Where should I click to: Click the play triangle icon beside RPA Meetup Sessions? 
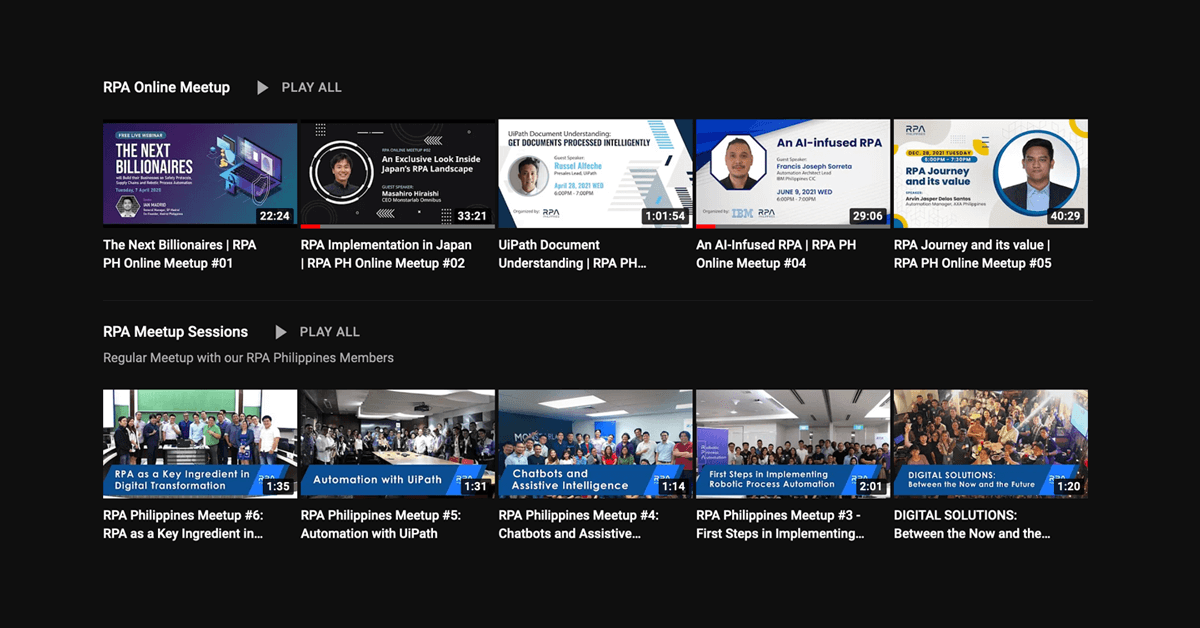click(281, 332)
